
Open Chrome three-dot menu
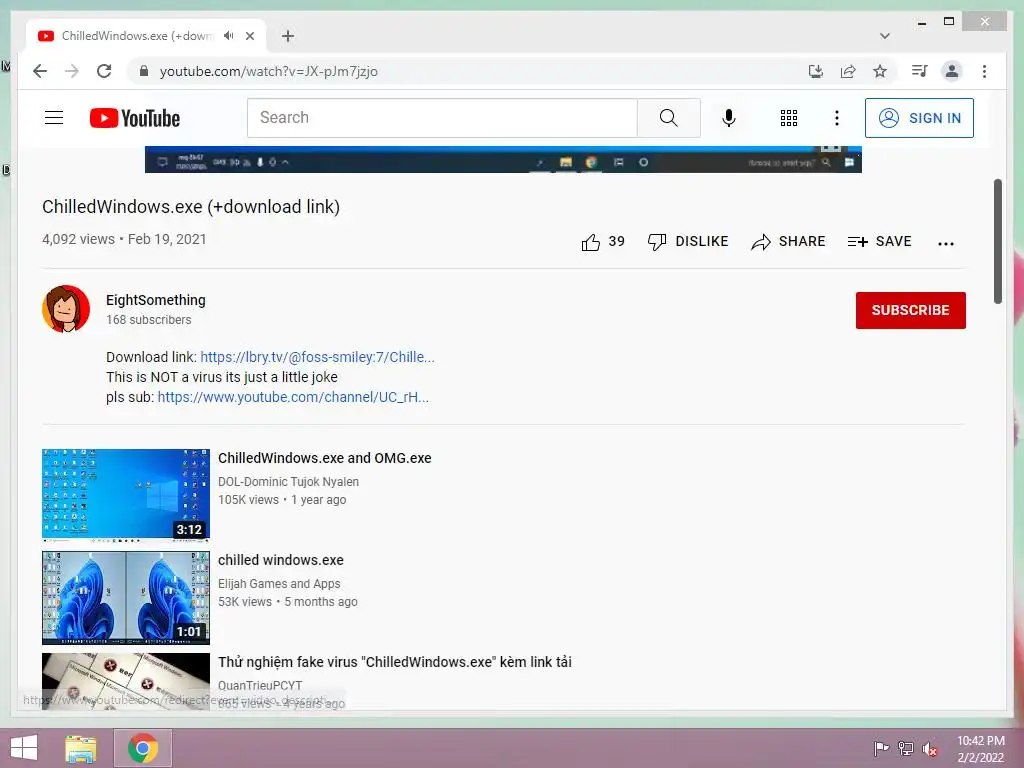984,71
